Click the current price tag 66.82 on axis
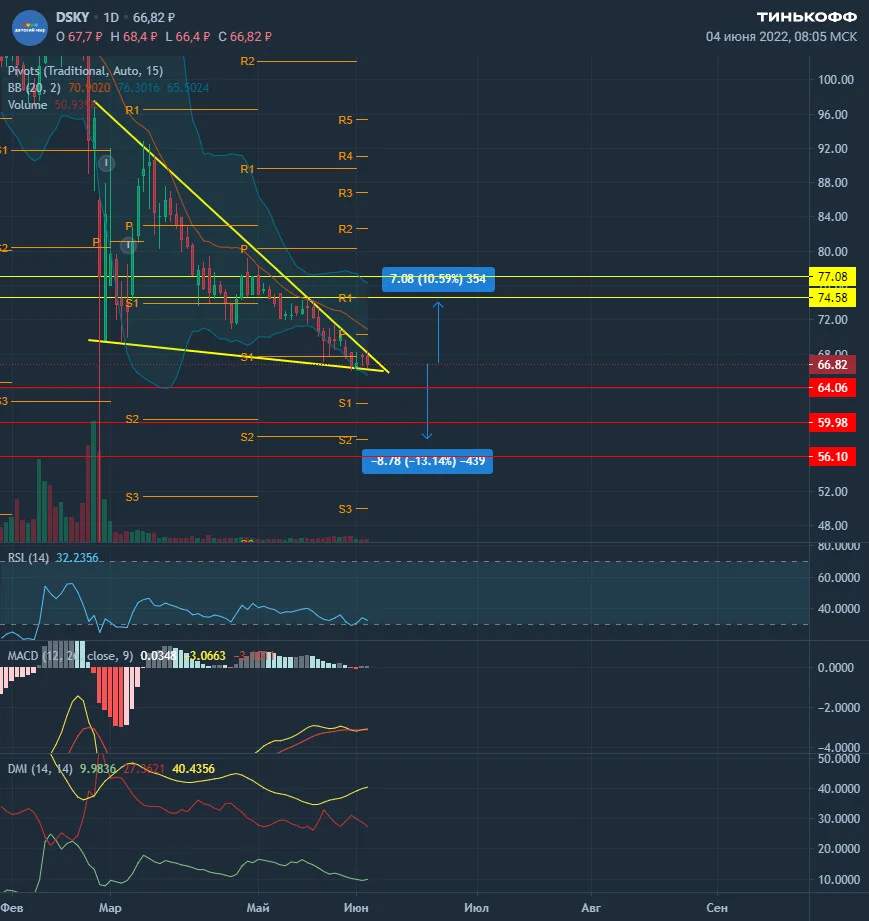The width and height of the screenshot is (869, 921). (833, 365)
